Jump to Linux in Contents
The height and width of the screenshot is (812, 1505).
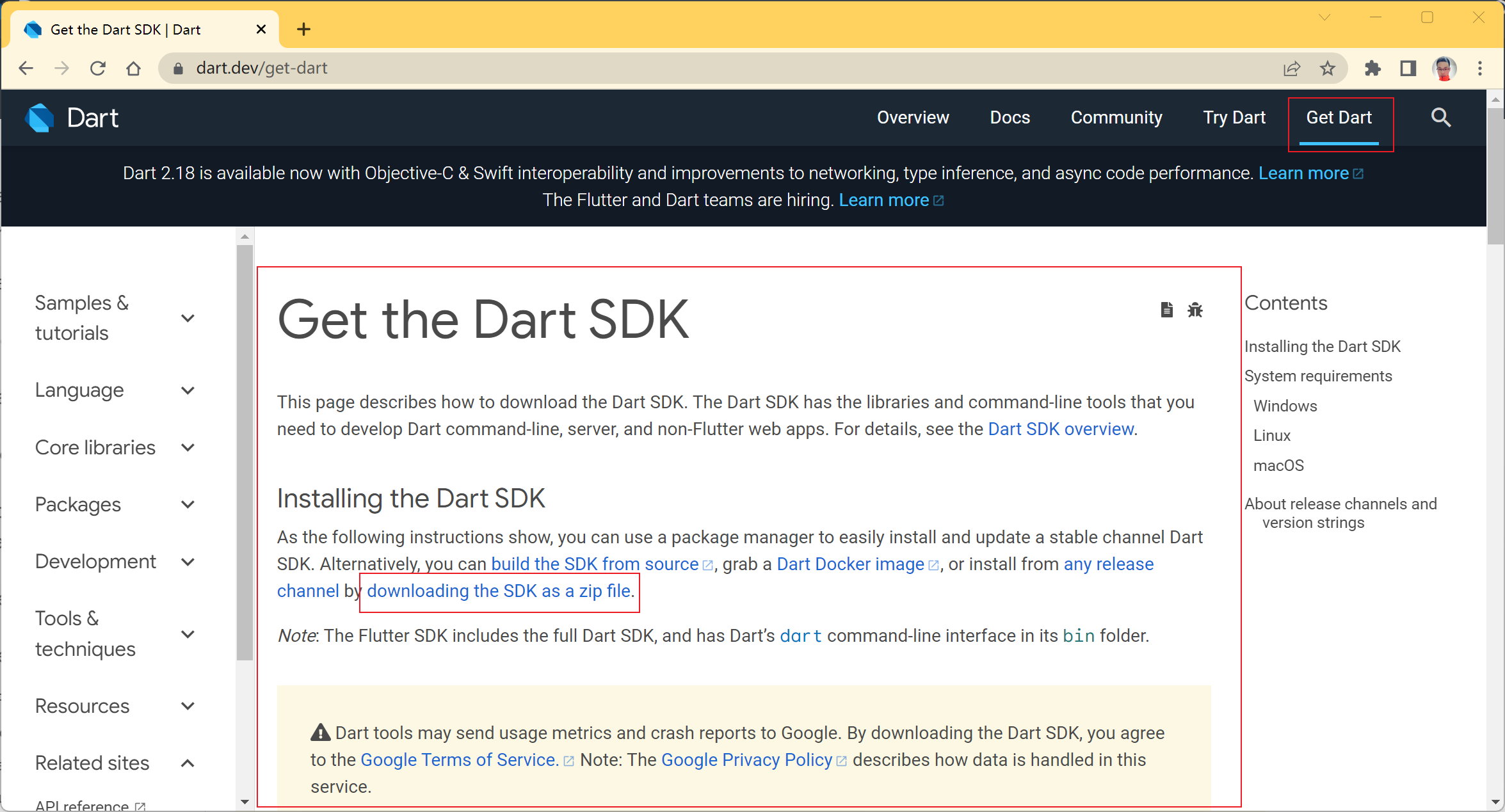[1271, 435]
